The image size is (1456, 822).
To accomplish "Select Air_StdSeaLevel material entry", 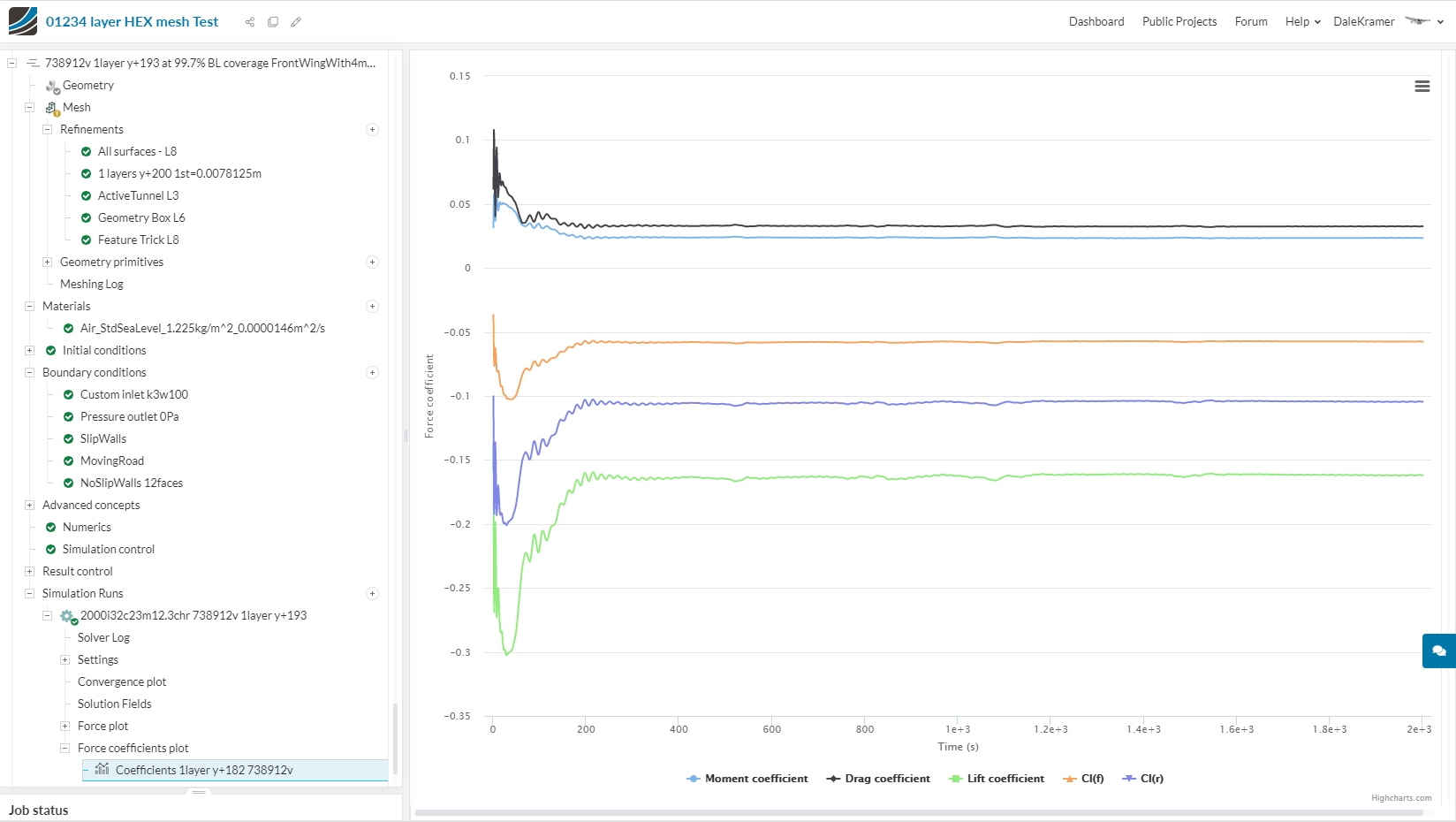I will click(202, 329).
